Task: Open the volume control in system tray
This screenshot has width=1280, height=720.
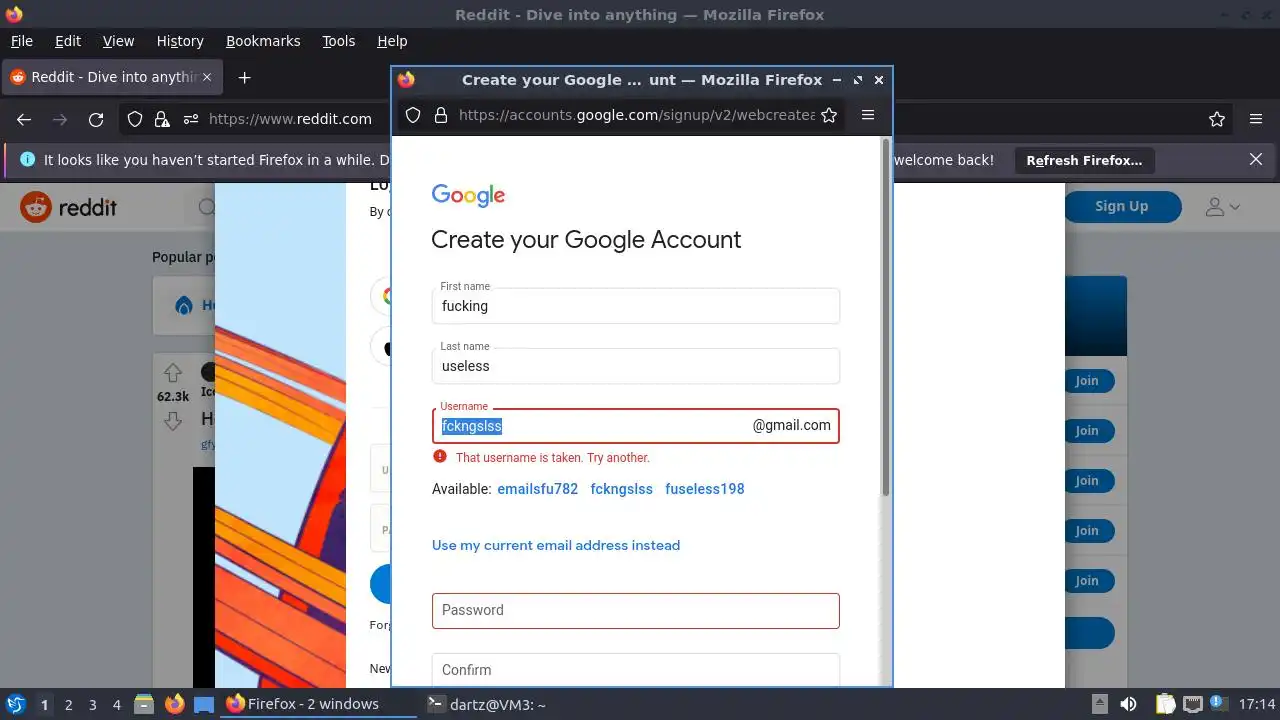Action: pos(1128,704)
